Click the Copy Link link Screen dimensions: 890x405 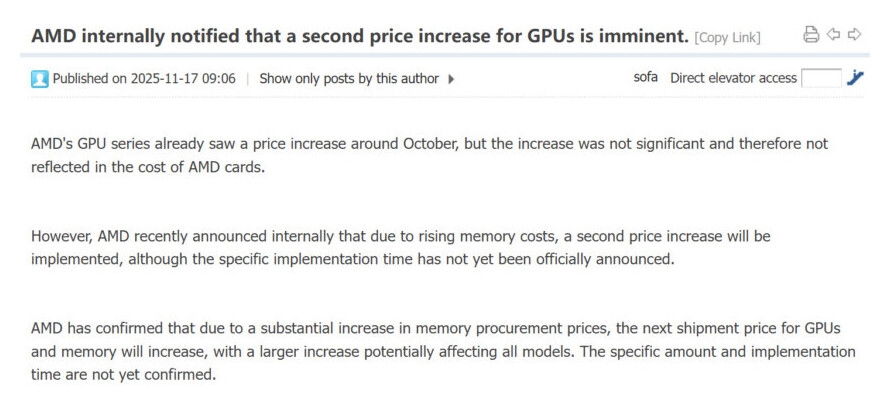(727, 38)
